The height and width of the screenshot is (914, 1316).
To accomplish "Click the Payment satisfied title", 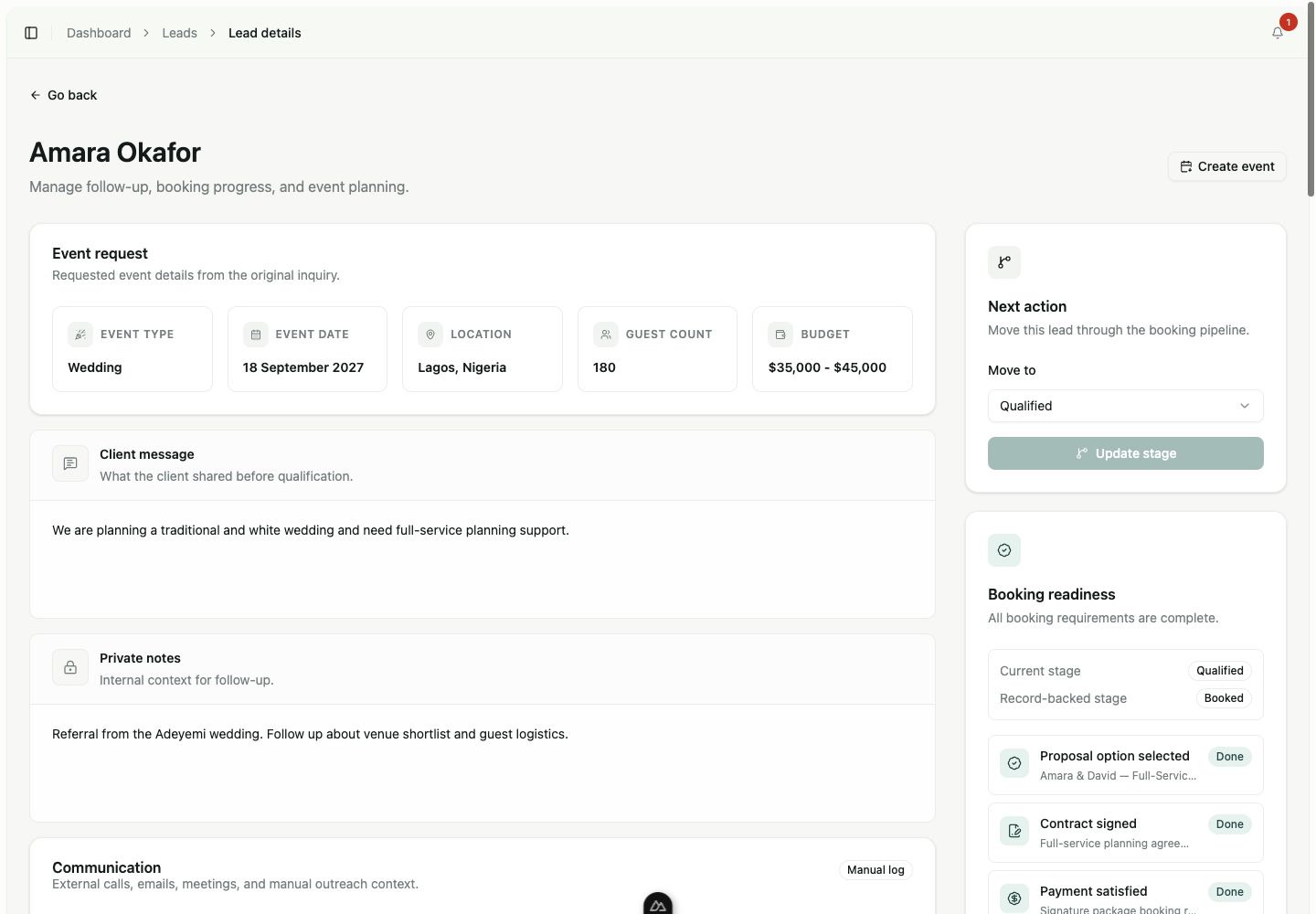I will pyautogui.click(x=1094, y=891).
